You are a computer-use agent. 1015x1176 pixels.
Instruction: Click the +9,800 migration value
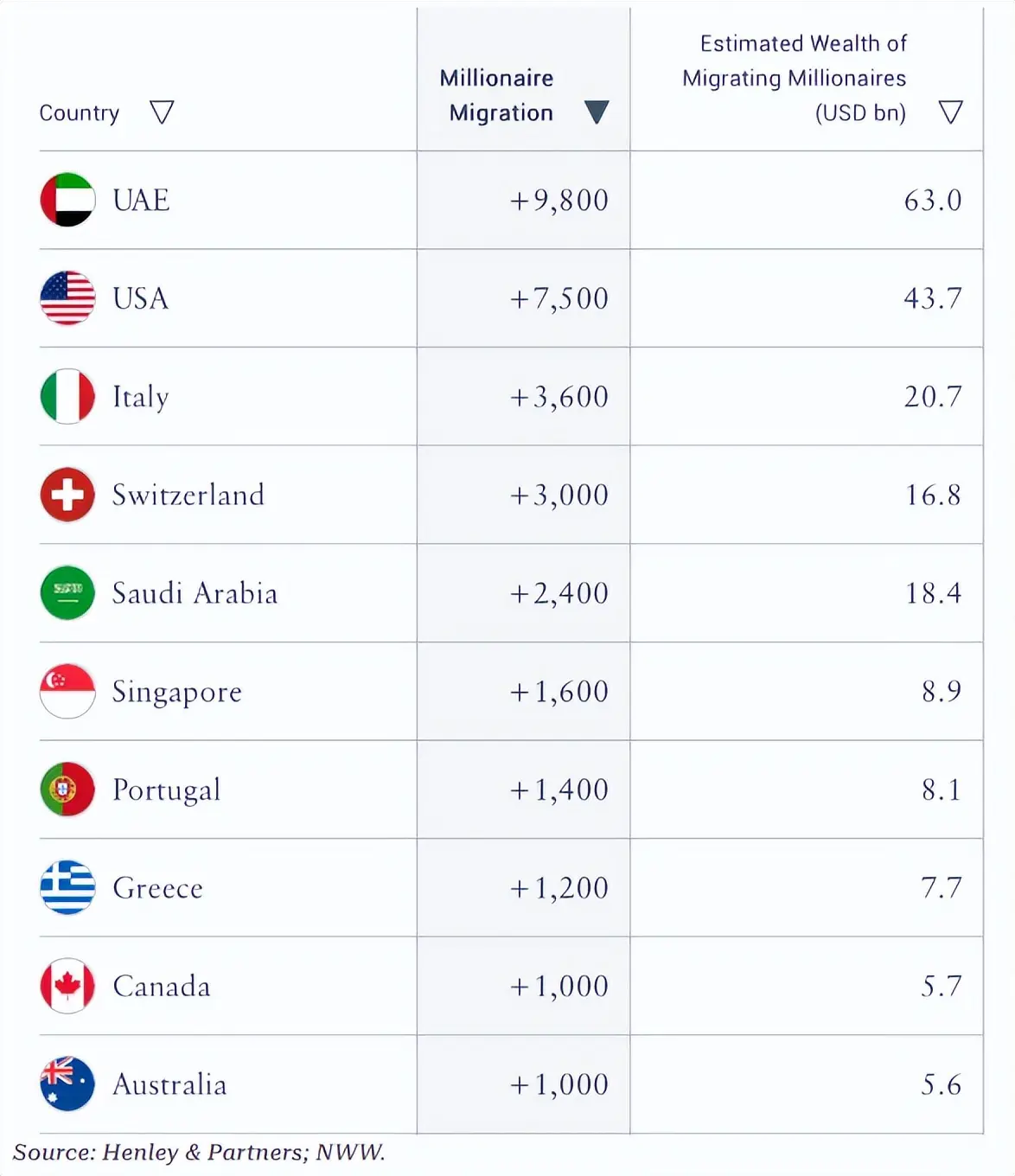(559, 201)
